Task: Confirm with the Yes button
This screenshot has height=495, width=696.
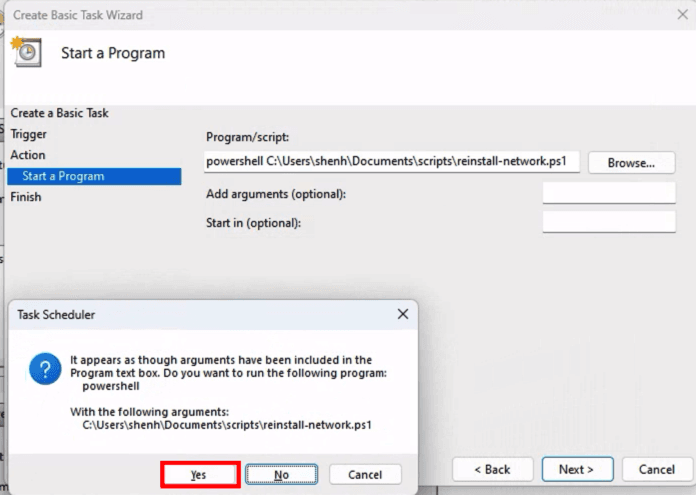Action: coord(199,474)
